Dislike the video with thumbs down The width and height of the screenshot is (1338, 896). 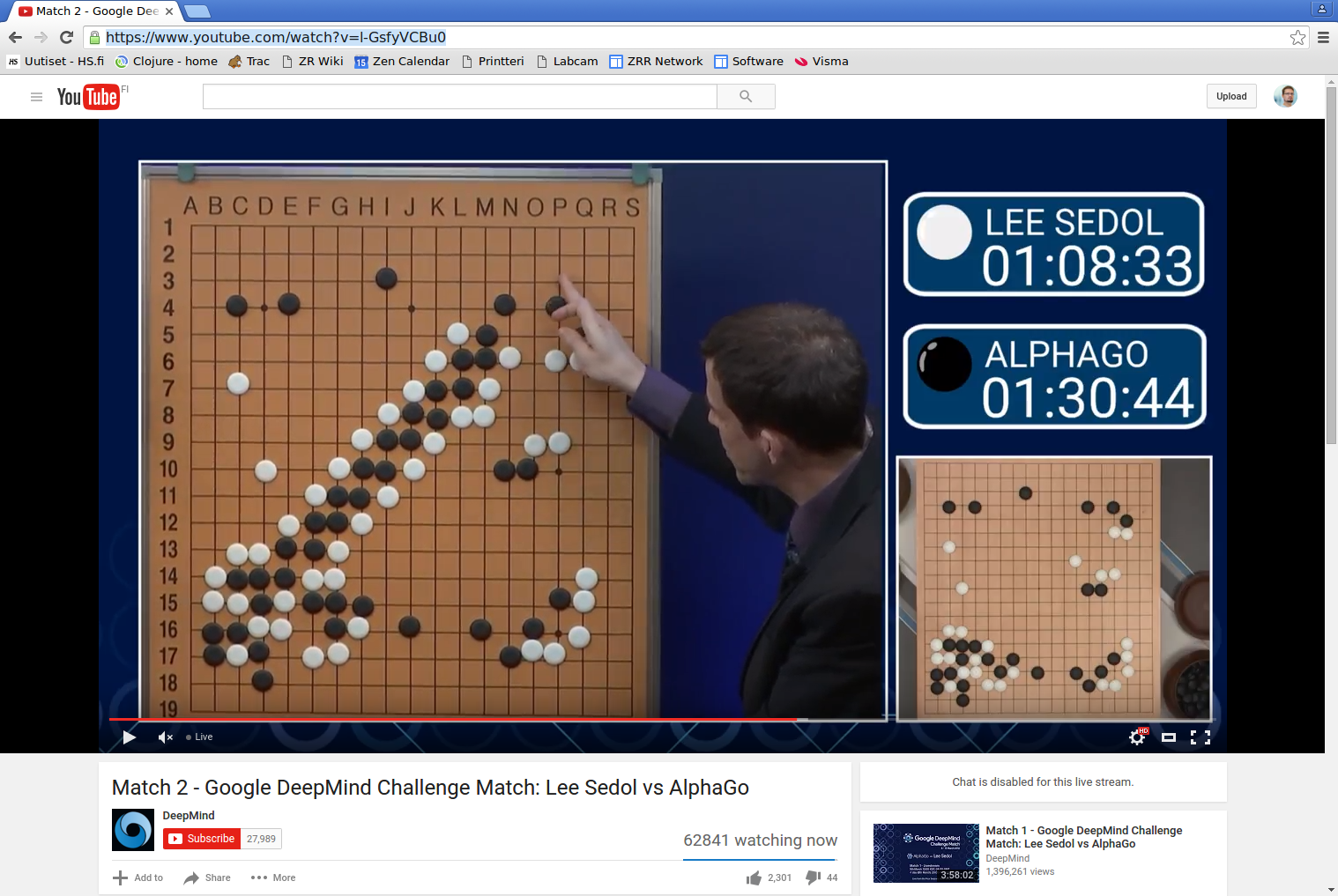(821, 877)
